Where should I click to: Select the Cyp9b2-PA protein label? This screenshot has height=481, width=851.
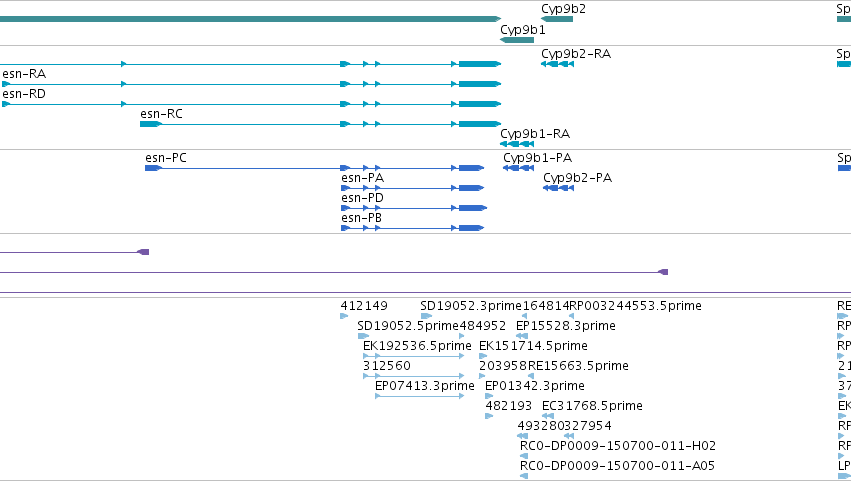(x=577, y=178)
